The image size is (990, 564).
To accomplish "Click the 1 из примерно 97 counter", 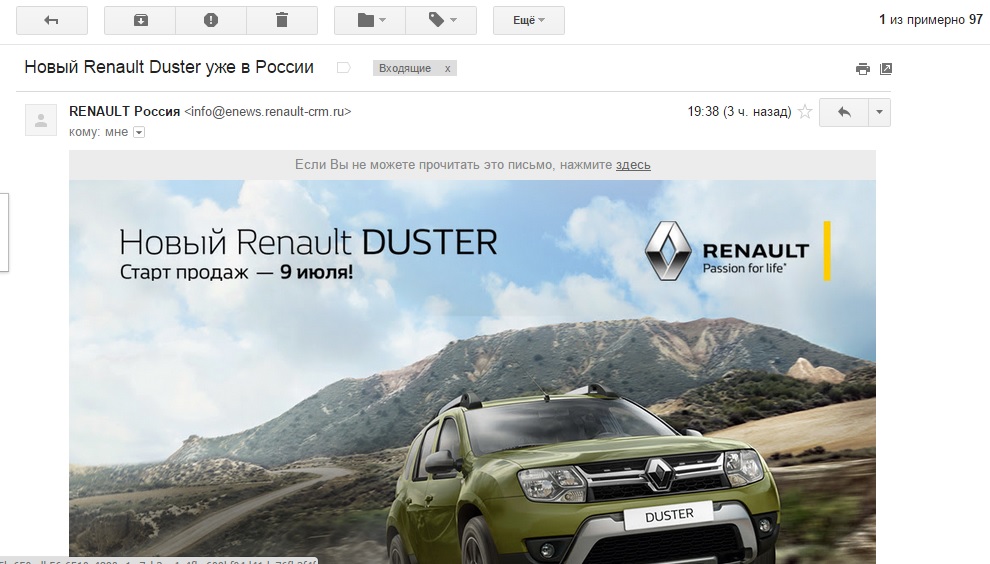I will (931, 20).
